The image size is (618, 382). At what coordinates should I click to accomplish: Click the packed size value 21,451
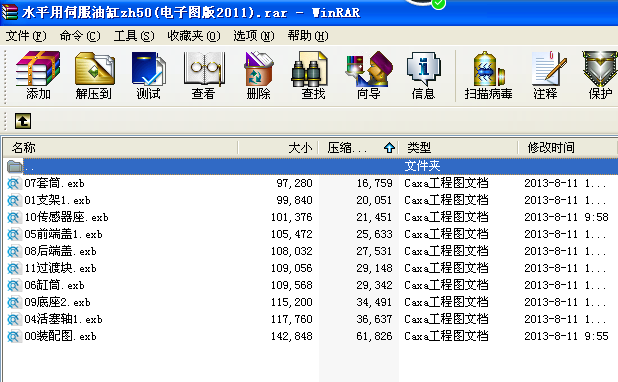(x=374, y=217)
